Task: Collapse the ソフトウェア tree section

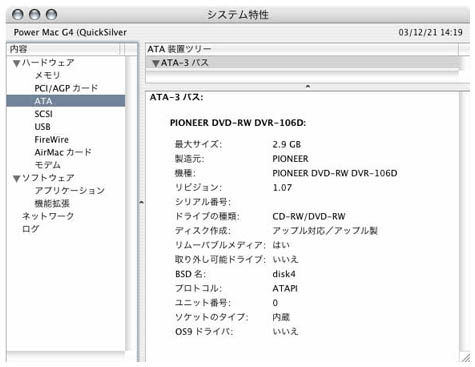Action: click(17, 178)
